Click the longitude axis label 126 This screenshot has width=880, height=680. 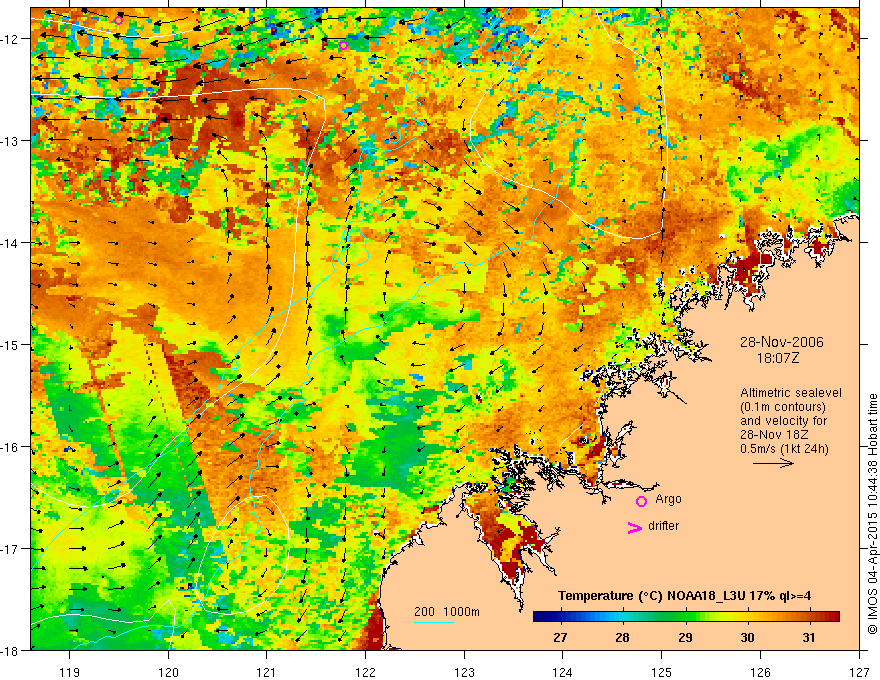(x=760, y=672)
